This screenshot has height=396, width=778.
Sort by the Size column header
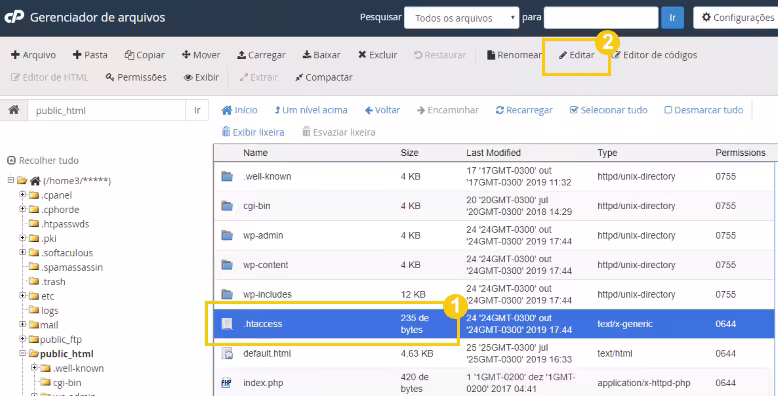click(x=409, y=153)
